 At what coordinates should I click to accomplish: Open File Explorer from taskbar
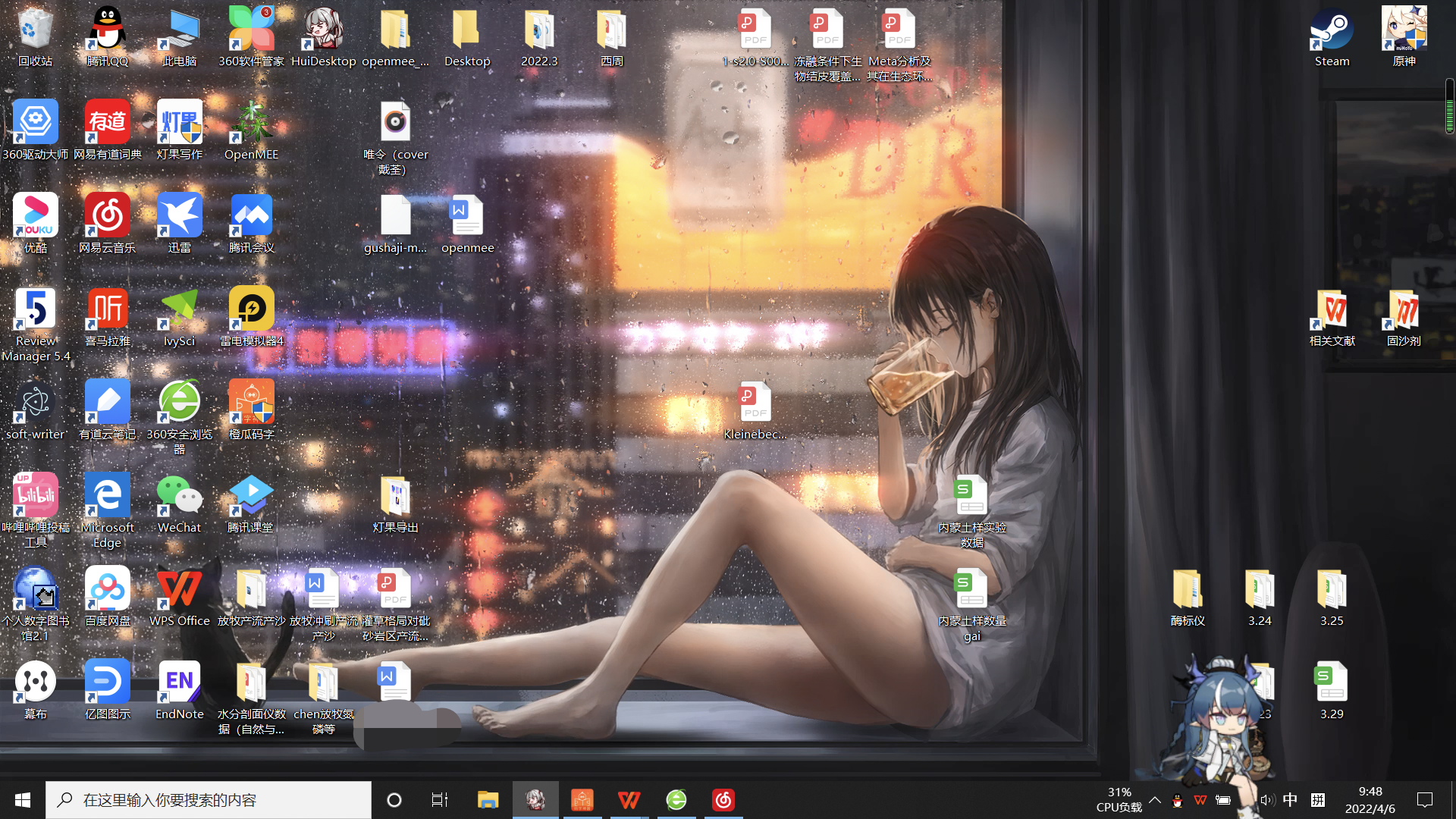[488, 800]
